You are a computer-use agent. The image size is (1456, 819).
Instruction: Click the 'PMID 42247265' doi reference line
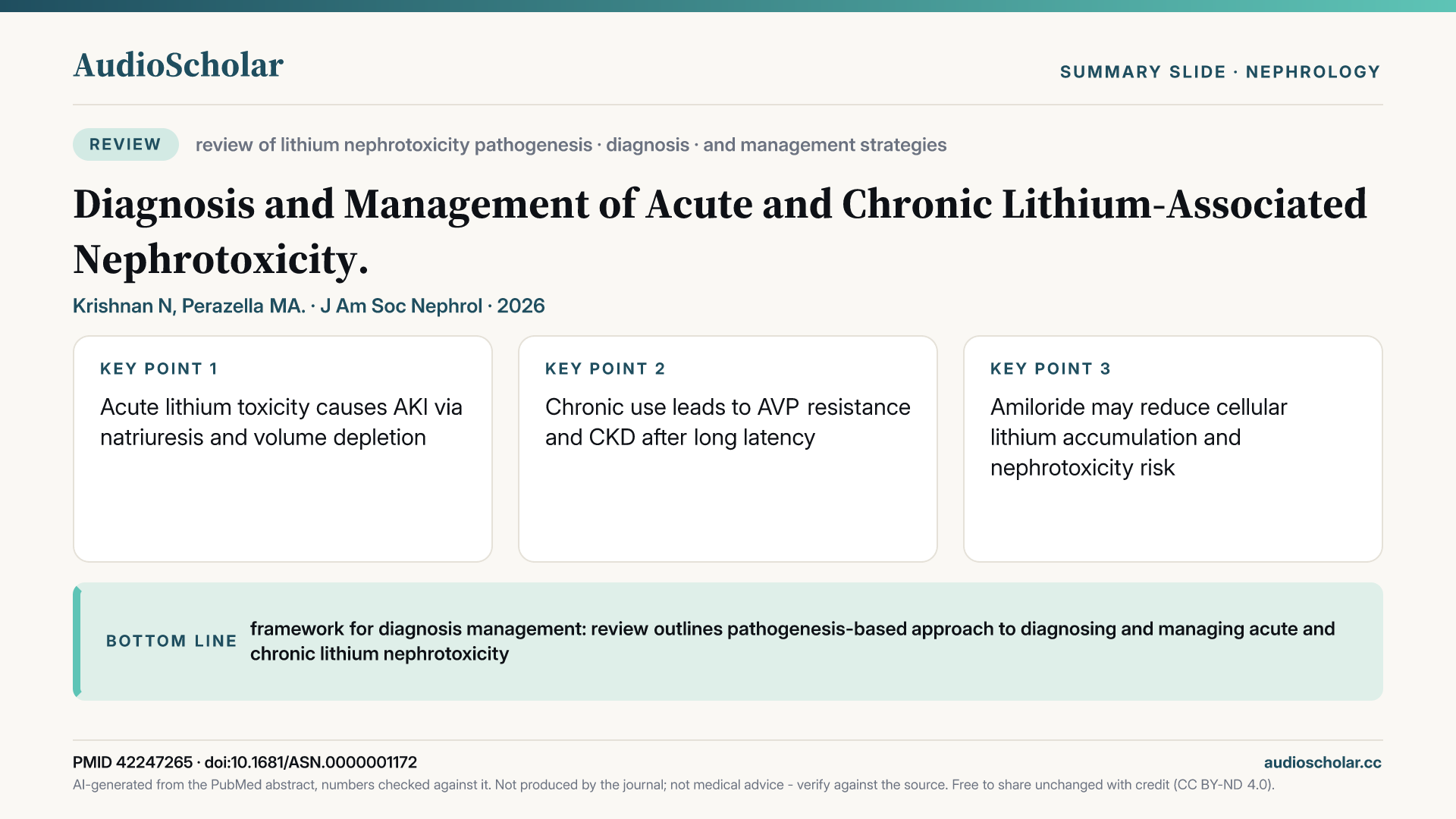tap(245, 762)
